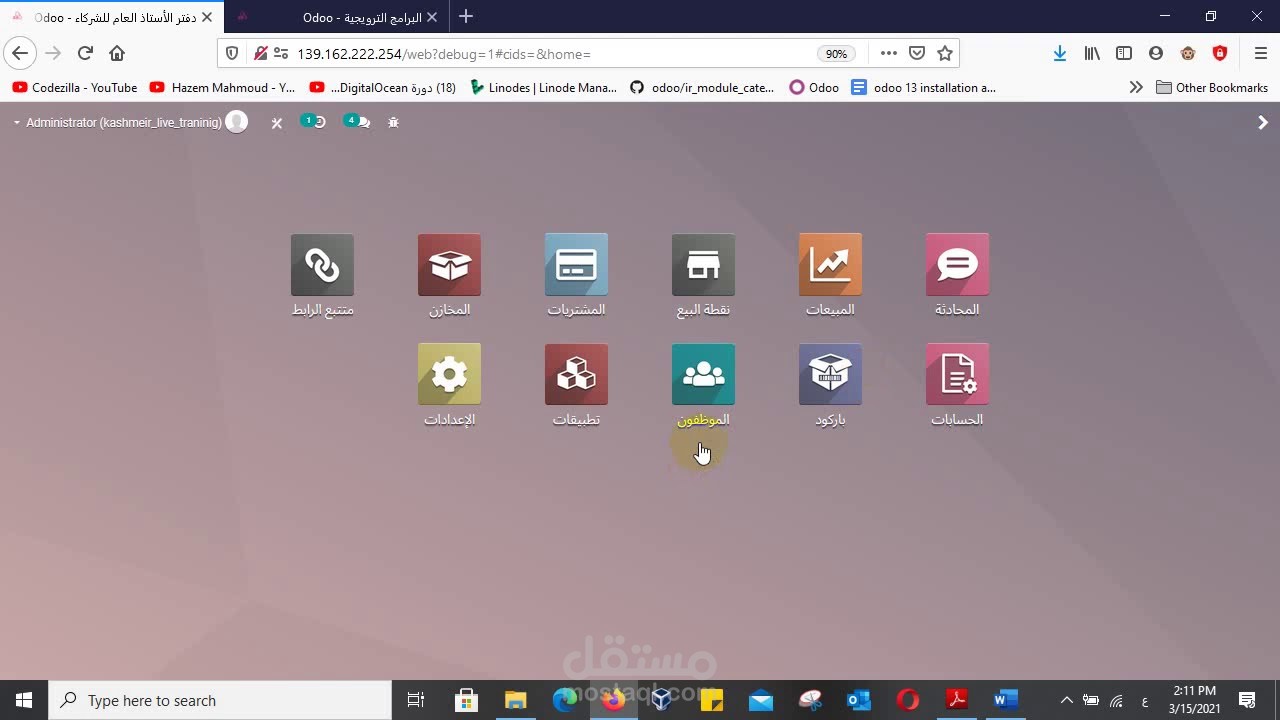Click the Odoo tools cross icon
The height and width of the screenshot is (720, 1280).
[x=277, y=122]
